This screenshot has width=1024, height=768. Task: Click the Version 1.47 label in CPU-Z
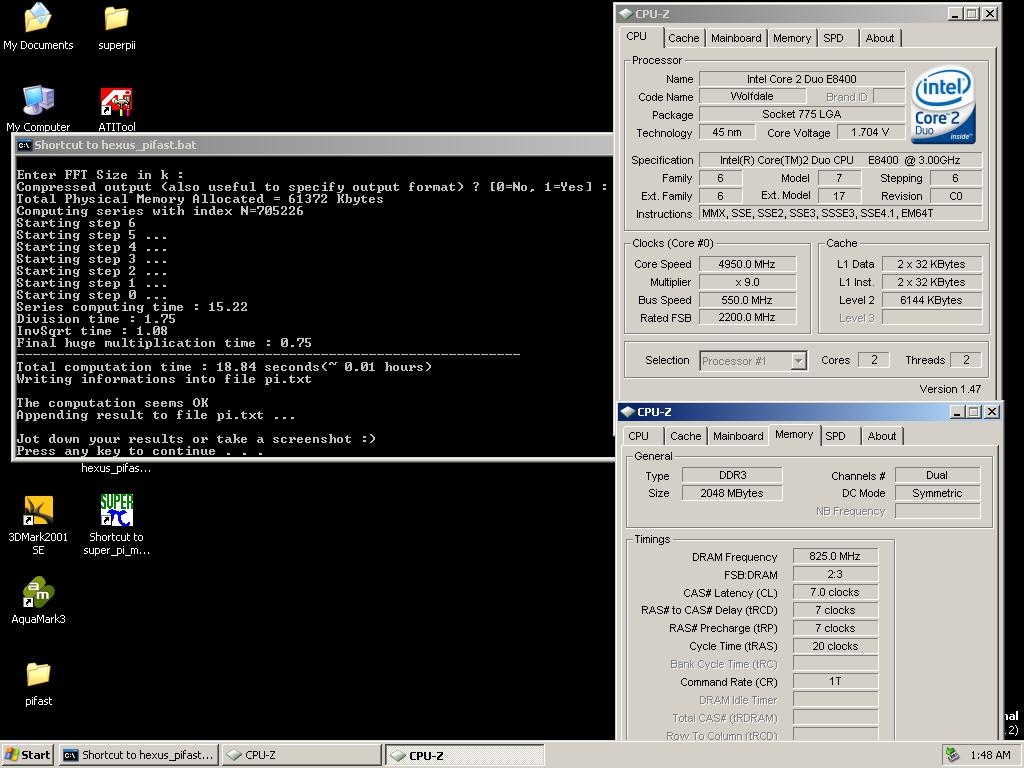(x=950, y=389)
